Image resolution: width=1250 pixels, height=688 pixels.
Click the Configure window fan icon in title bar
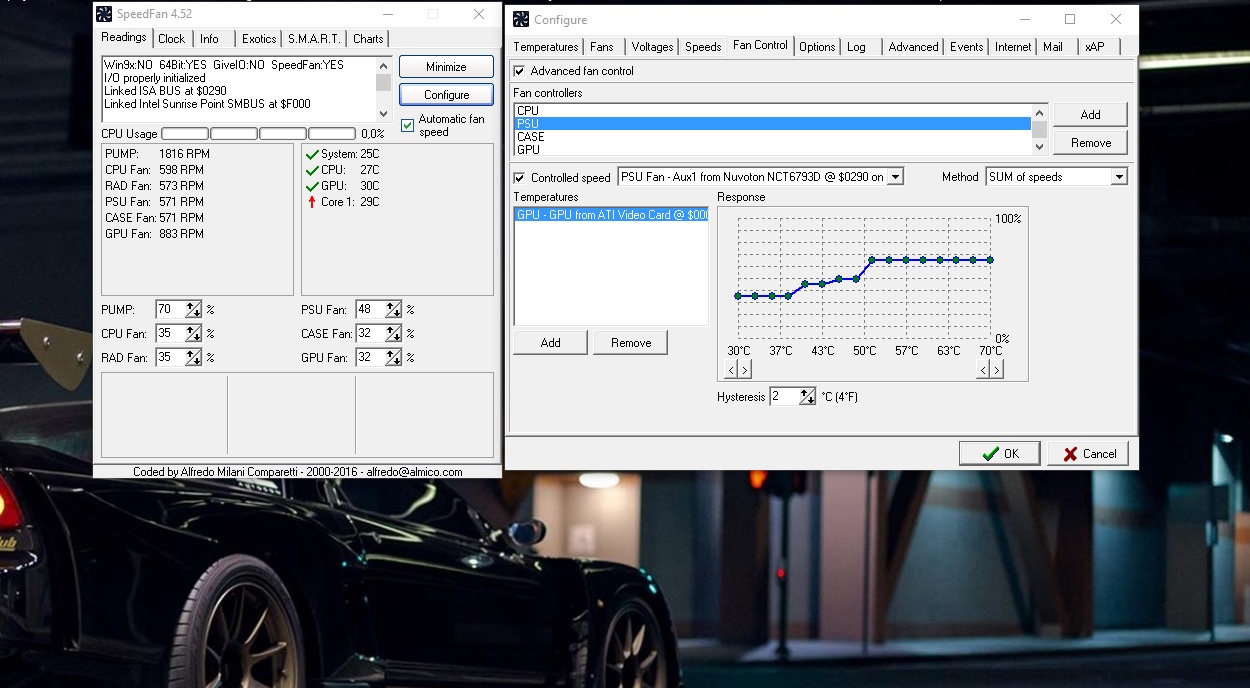tap(521, 19)
